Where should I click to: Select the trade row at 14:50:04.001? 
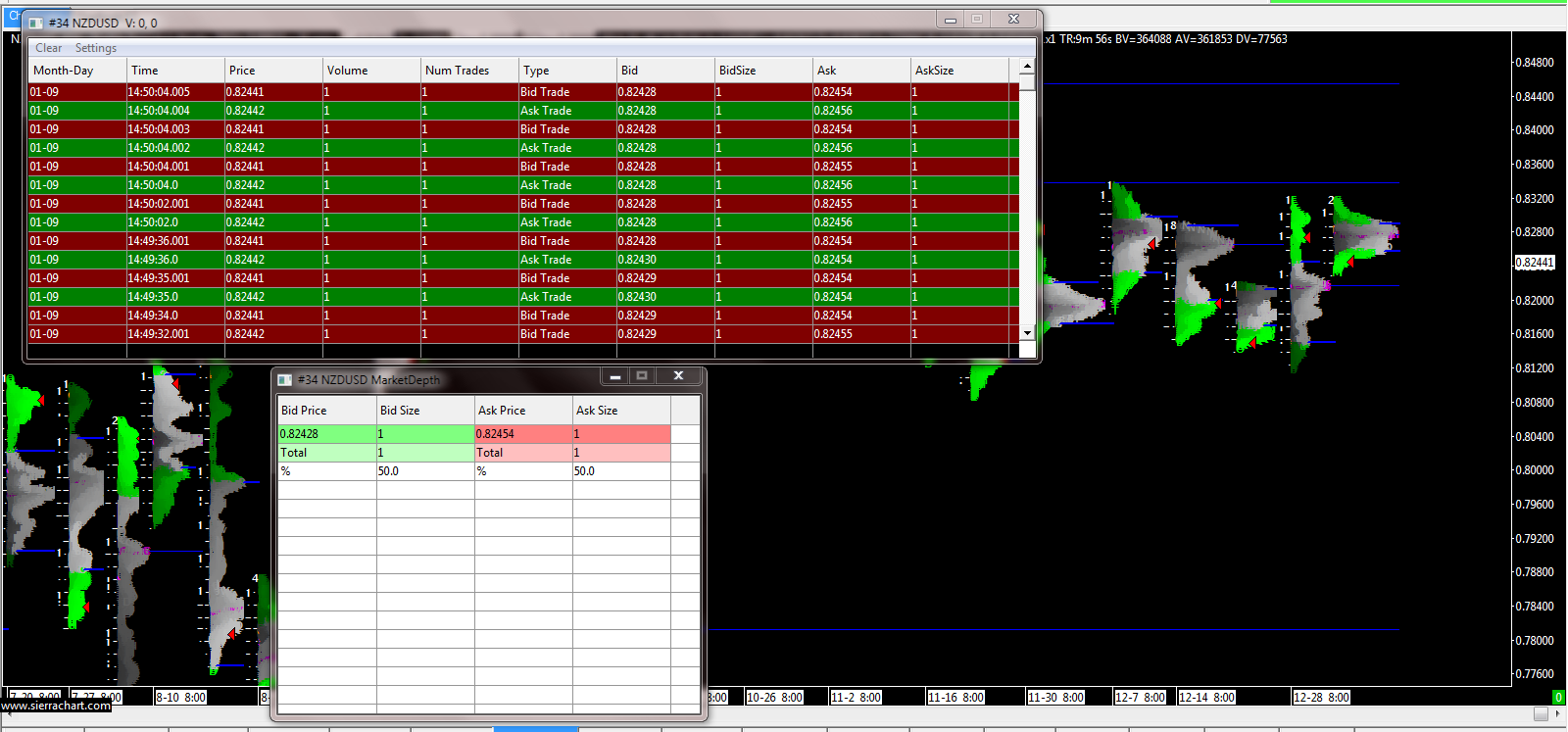pyautogui.click(x=524, y=167)
